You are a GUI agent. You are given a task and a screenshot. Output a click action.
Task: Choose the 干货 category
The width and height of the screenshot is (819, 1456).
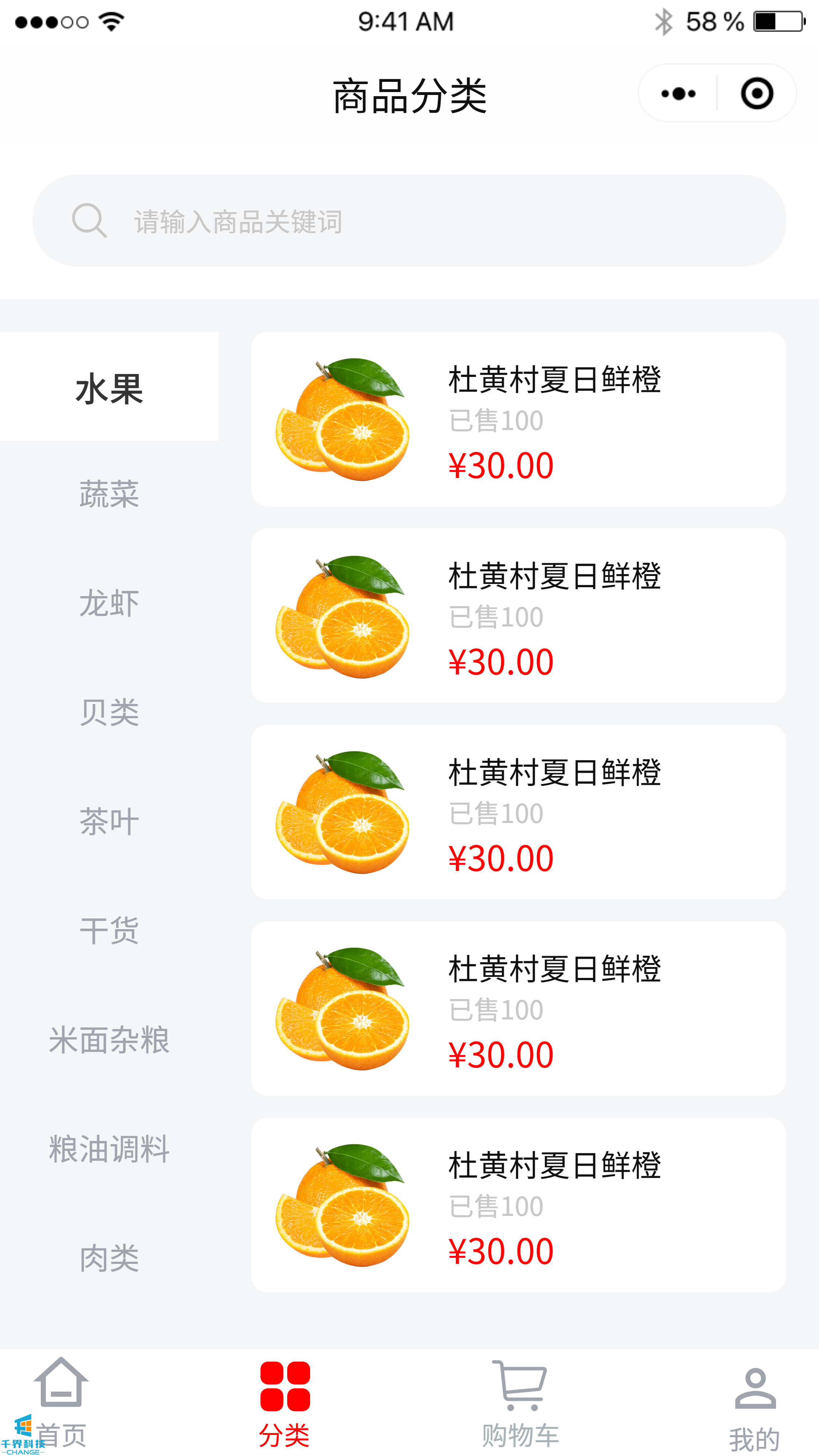[109, 930]
